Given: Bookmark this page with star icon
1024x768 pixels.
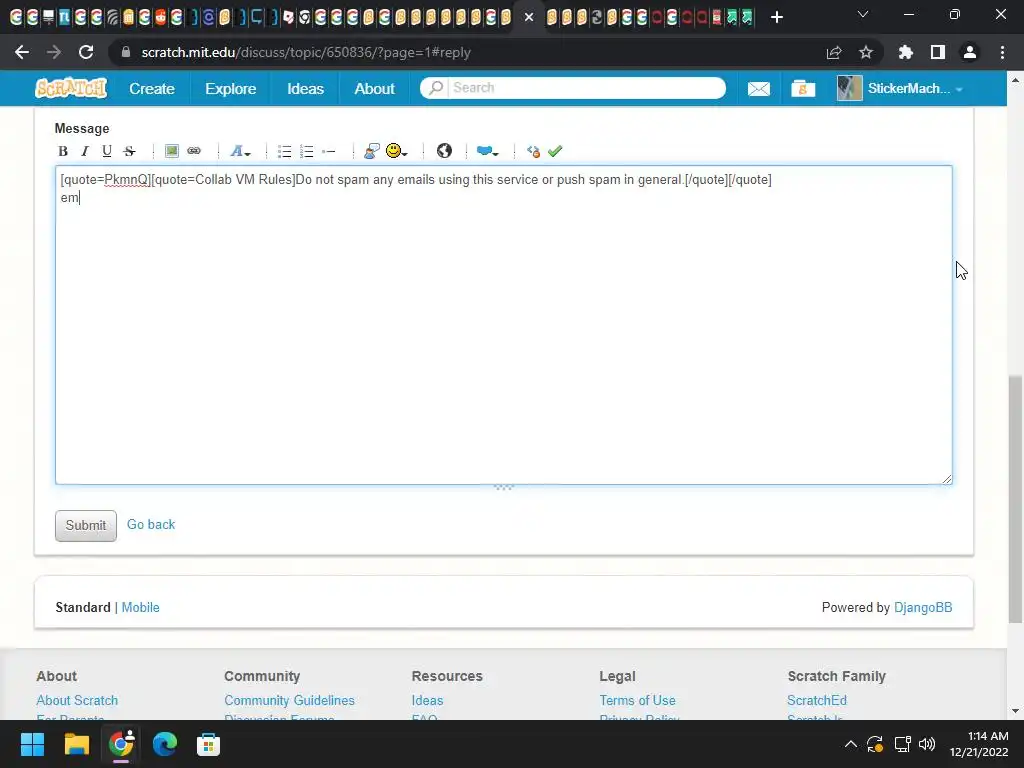Looking at the screenshot, I should coord(865,52).
